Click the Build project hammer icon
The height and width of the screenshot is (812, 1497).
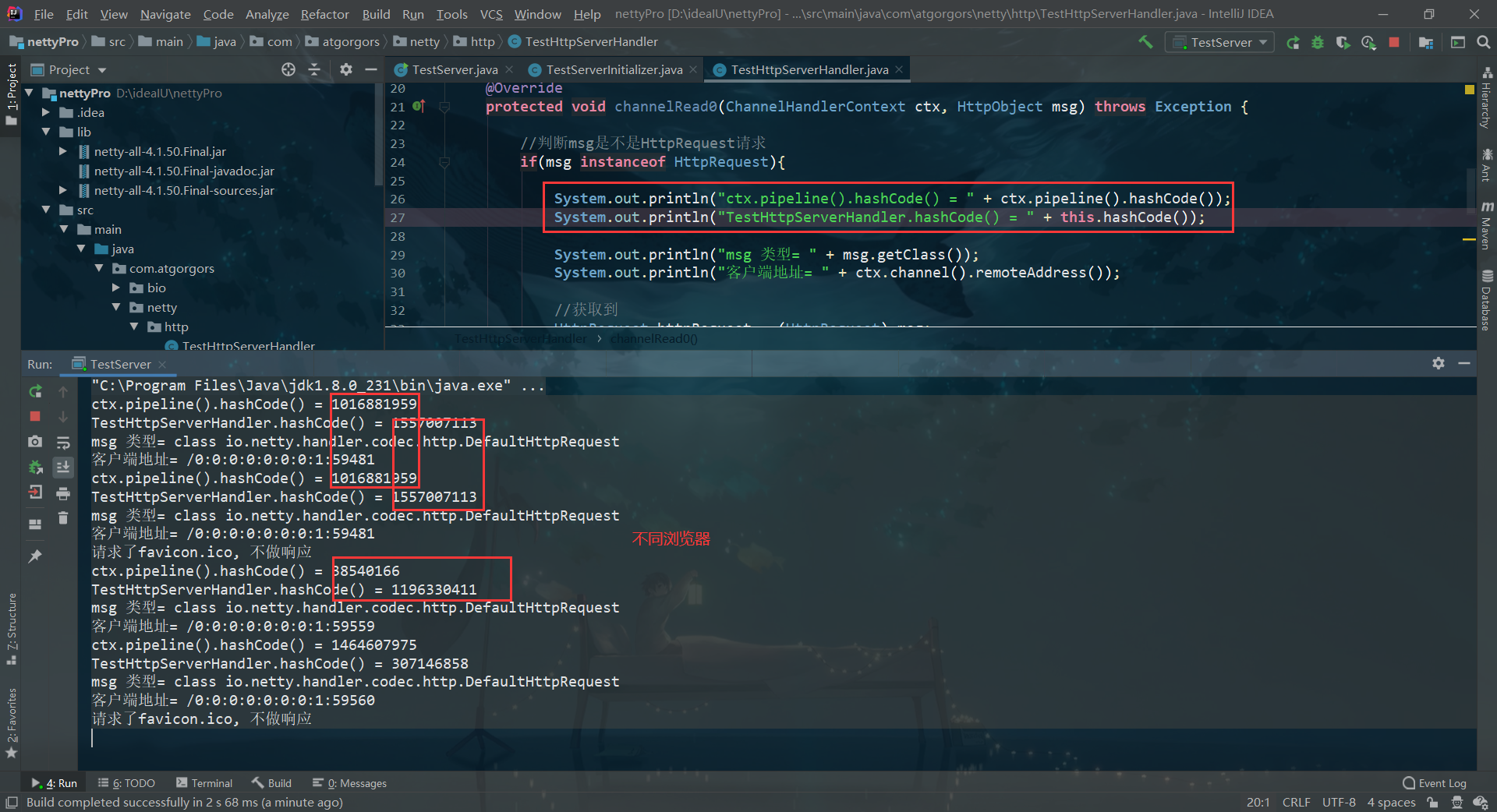pos(1145,42)
